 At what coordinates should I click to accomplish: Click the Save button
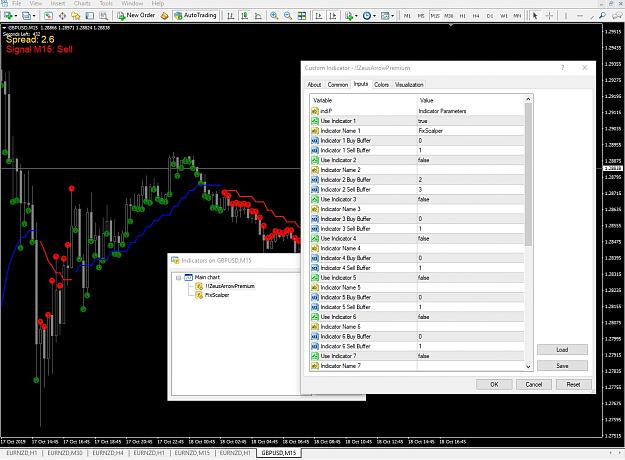[562, 366]
